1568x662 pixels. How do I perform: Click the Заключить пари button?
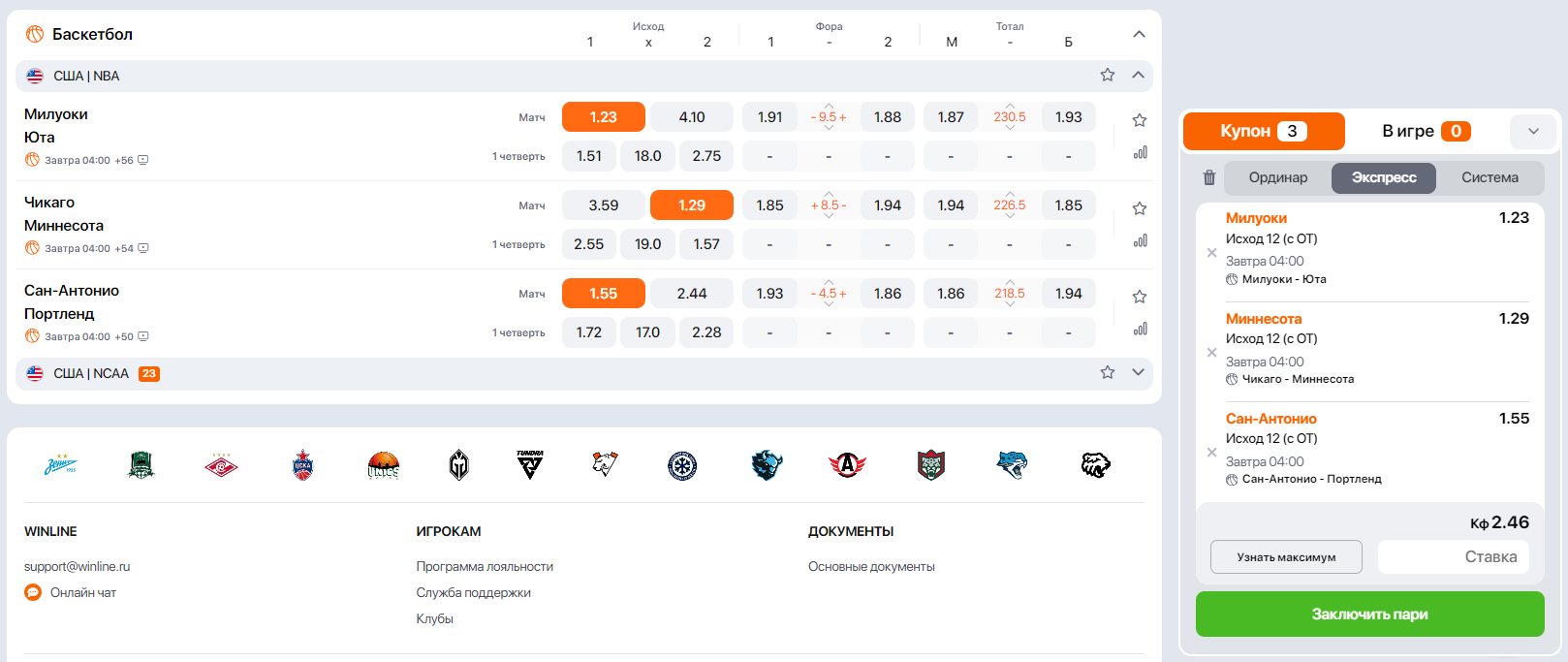pos(1370,615)
